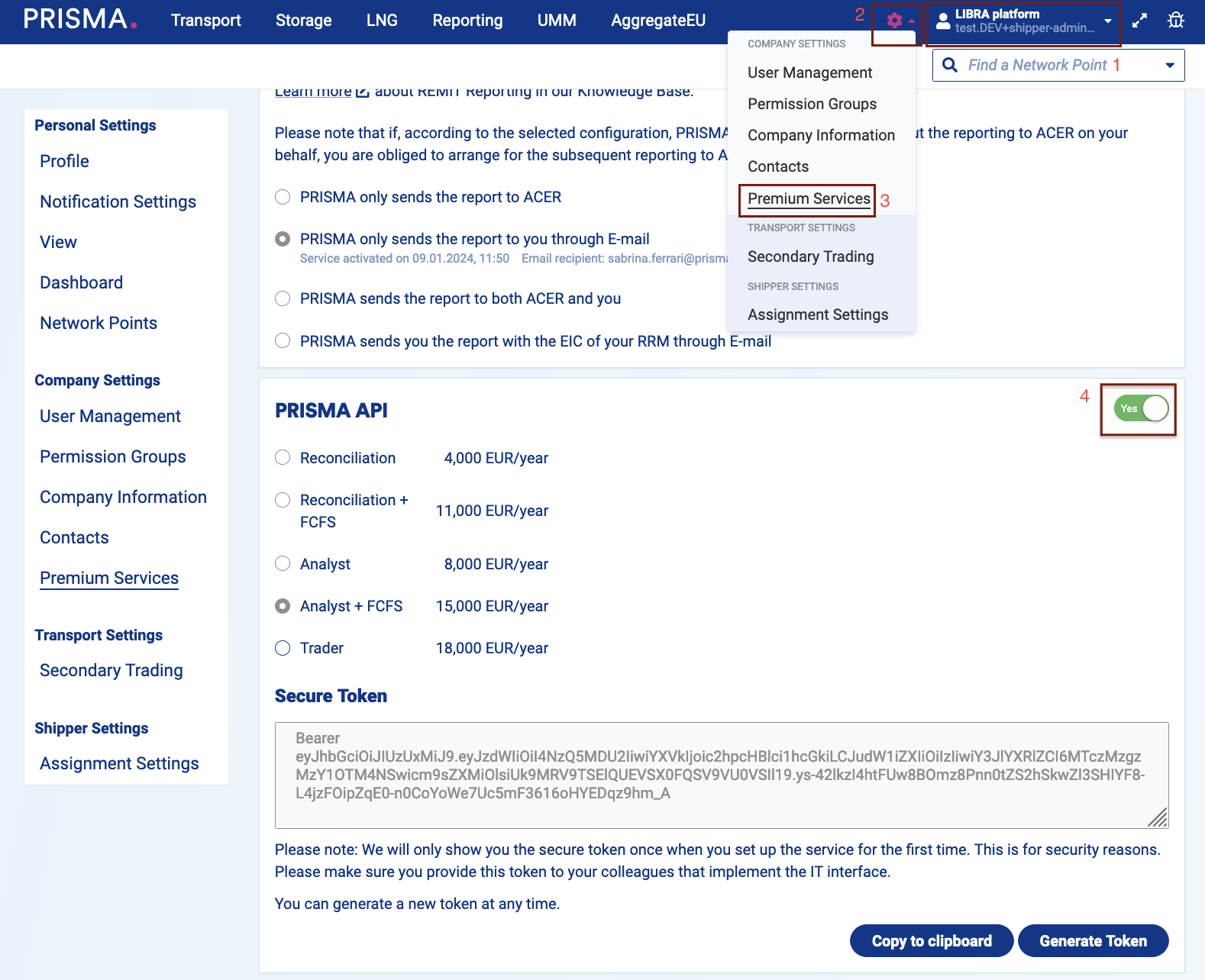Open the Find a Network Point dropdown arrow
Viewport: 1205px width, 980px height.
1170,66
